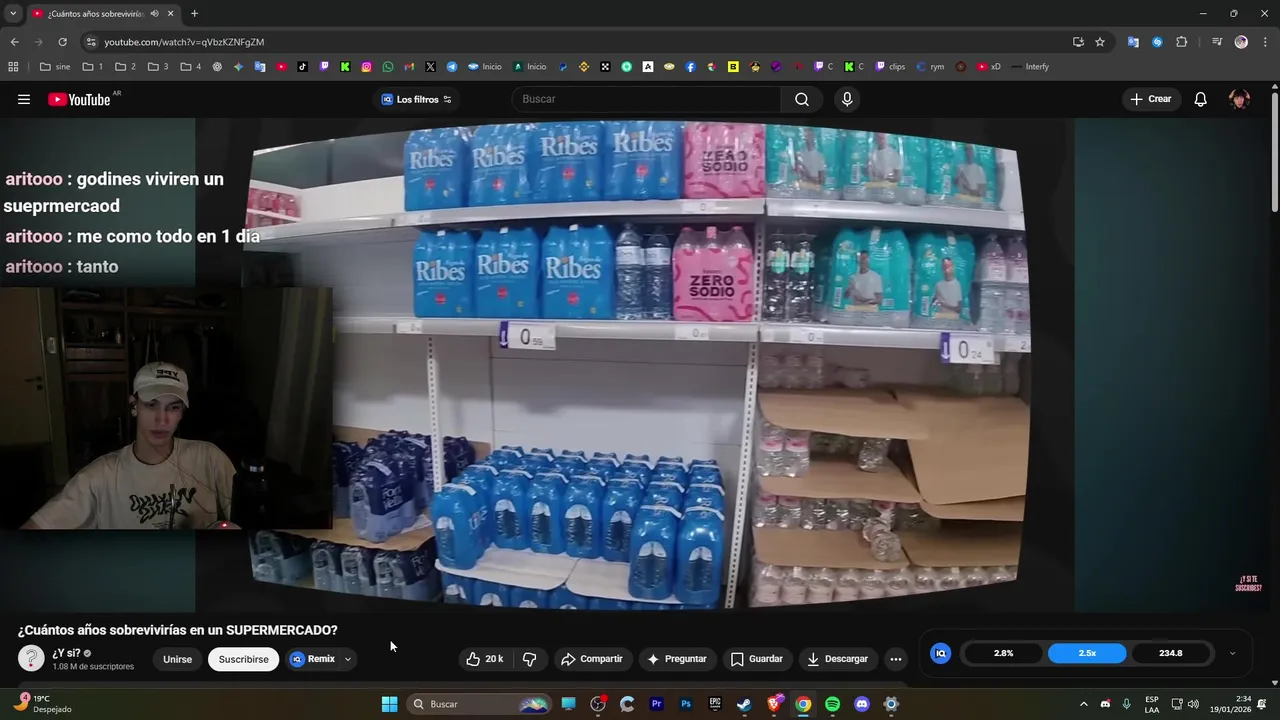This screenshot has width=1280, height=720.
Task: Open the Telegram bookmark icon
Action: coord(452,67)
